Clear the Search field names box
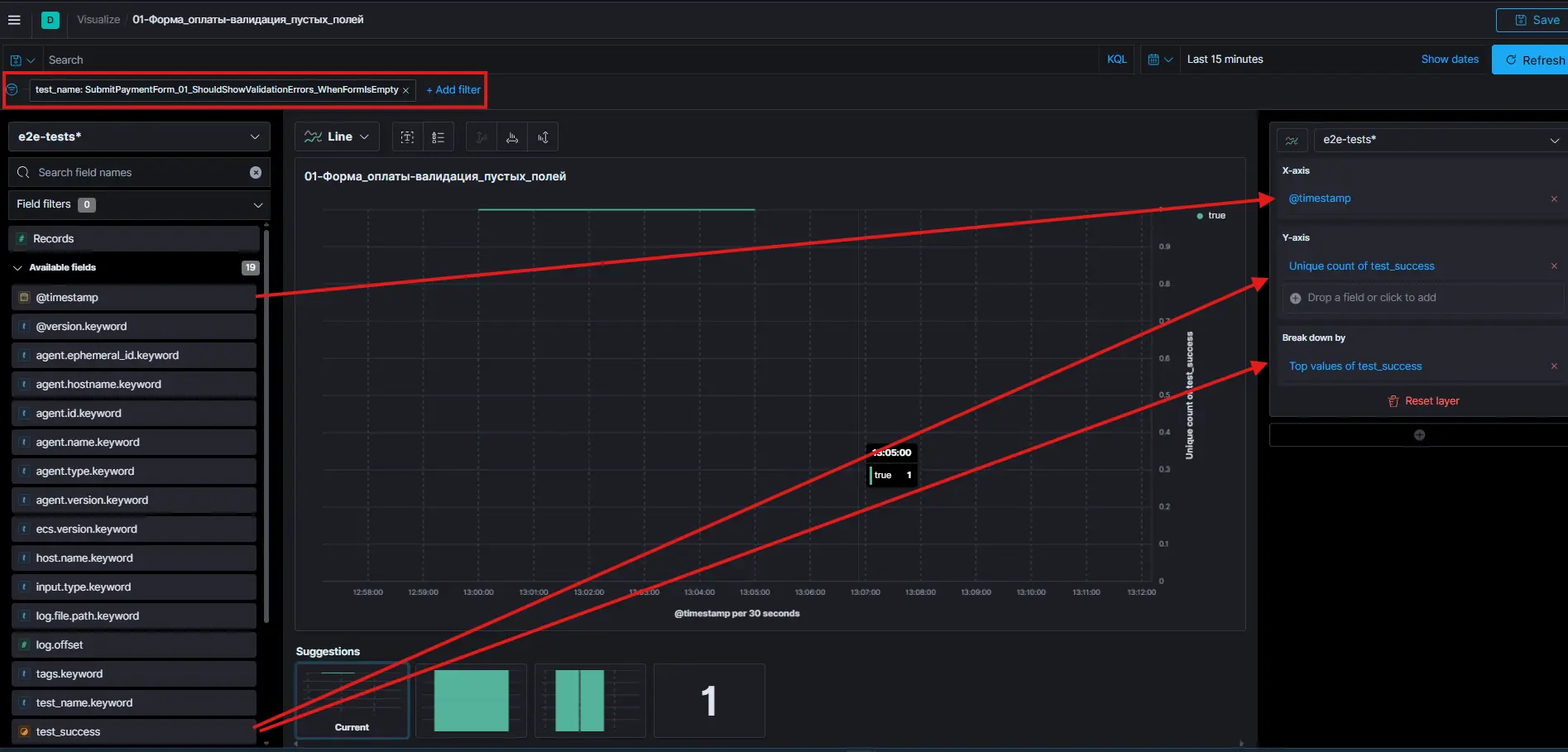This screenshot has width=1568, height=752. click(256, 172)
